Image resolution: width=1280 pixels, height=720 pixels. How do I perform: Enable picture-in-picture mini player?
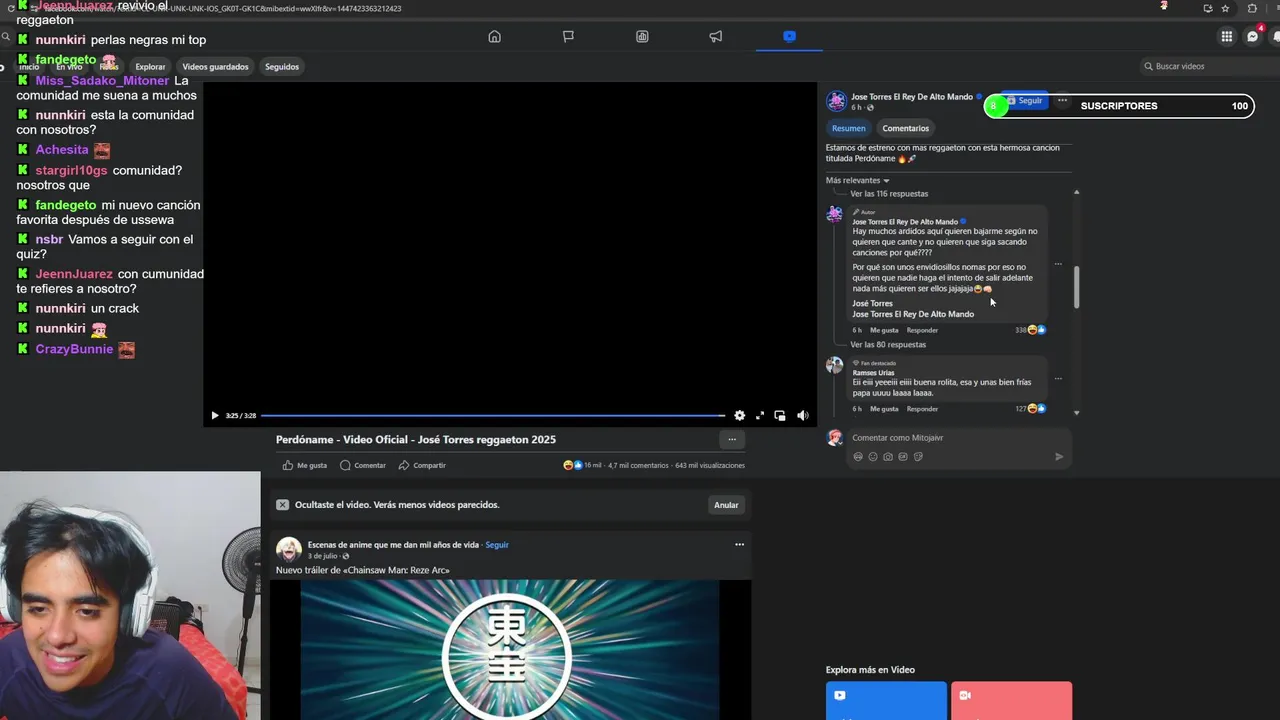(x=780, y=415)
